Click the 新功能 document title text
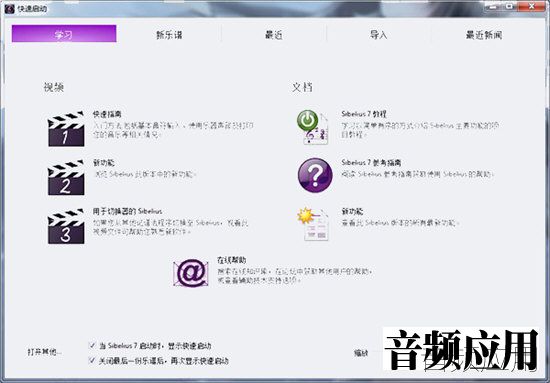 pos(353,211)
